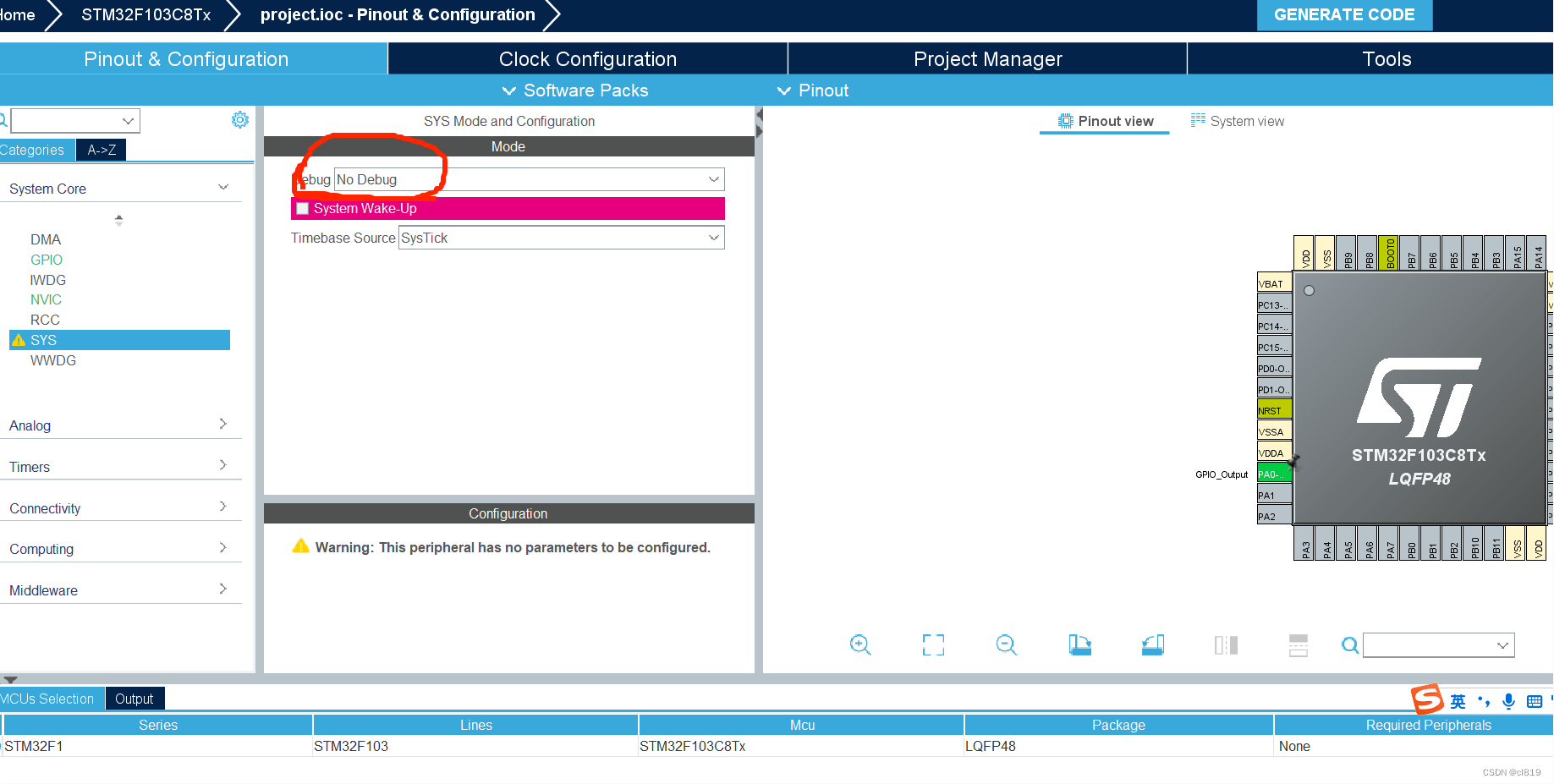This screenshot has height=784, width=1554.
Task: Select RCC in System Core
Action: pyautogui.click(x=45, y=320)
